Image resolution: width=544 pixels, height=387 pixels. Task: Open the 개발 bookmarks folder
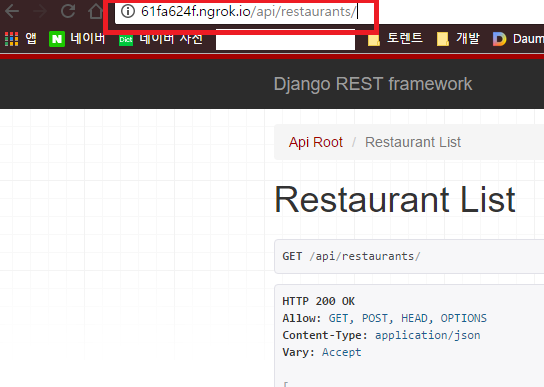pos(468,38)
